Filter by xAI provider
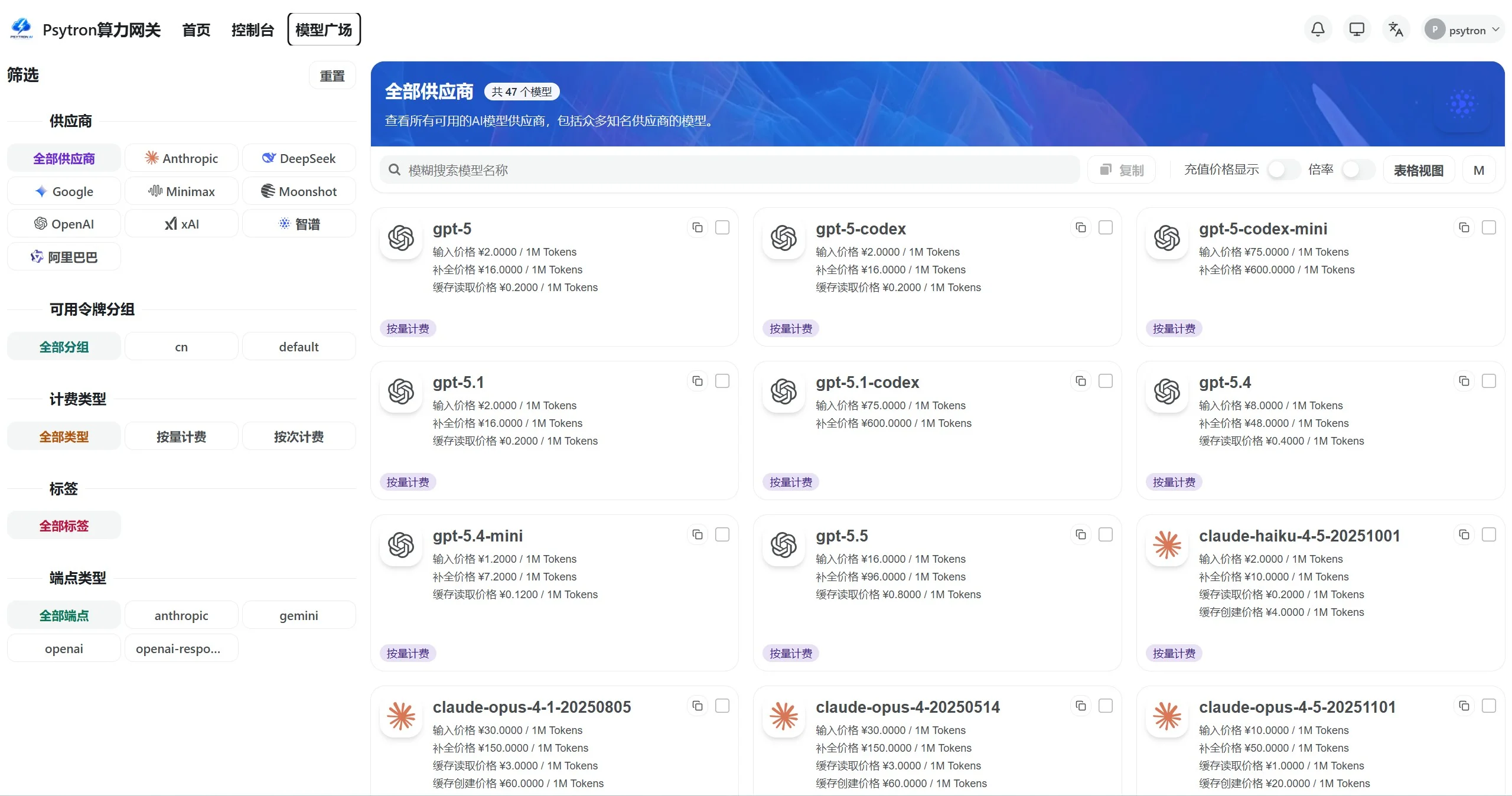Image resolution: width=1512 pixels, height=796 pixels. coord(181,224)
